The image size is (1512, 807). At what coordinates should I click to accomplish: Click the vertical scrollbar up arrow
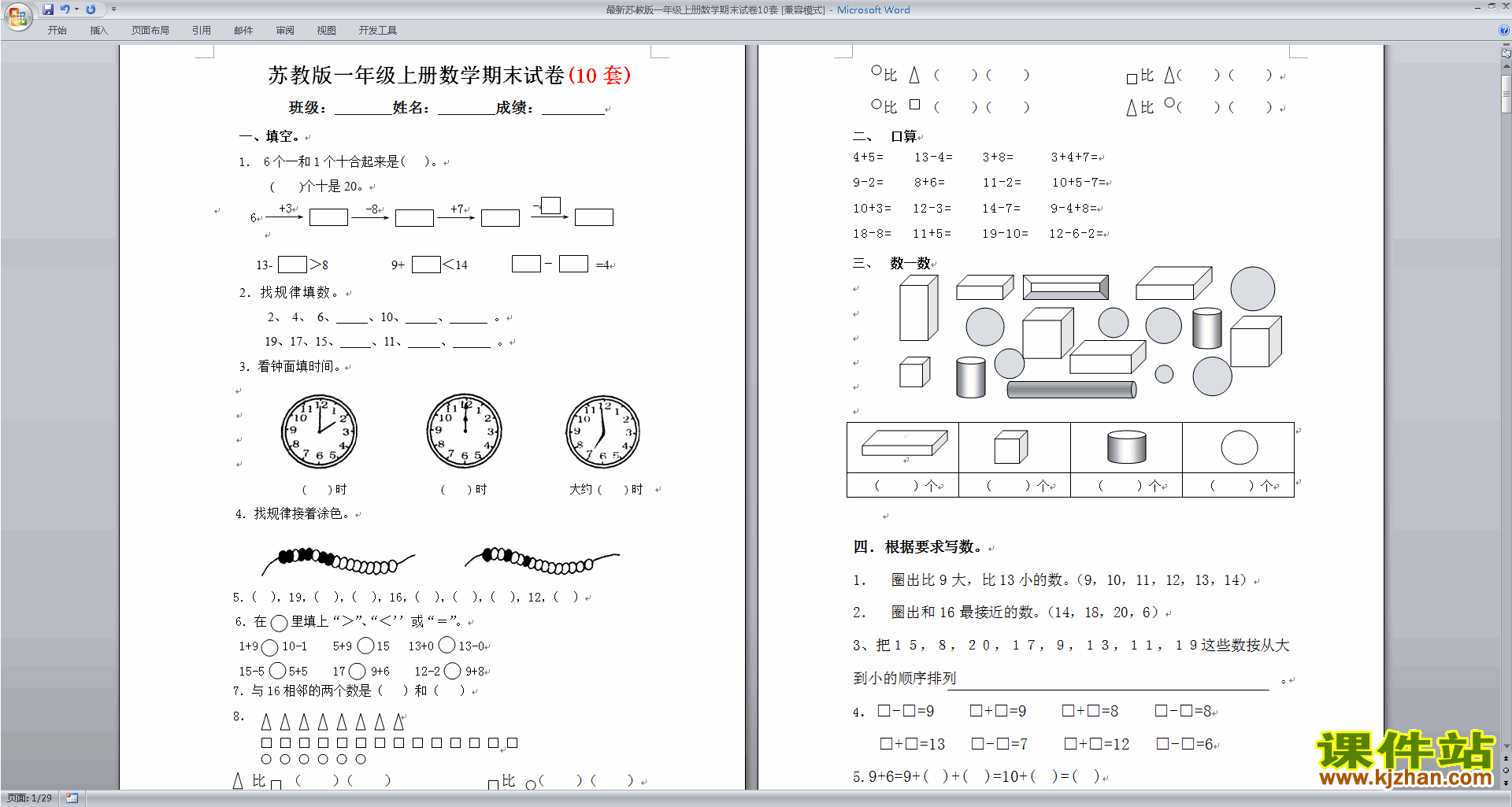(x=1506, y=66)
